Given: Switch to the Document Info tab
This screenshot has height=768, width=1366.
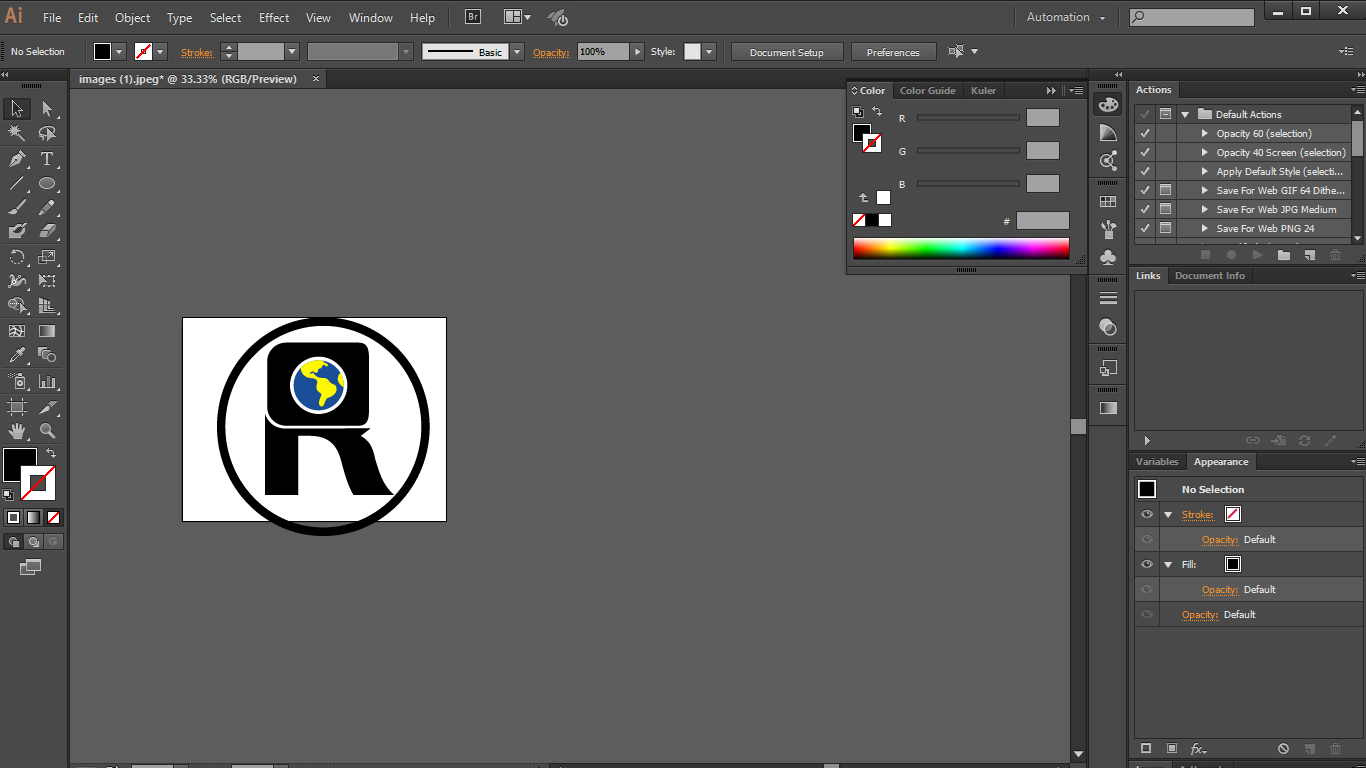Looking at the screenshot, I should [1210, 275].
